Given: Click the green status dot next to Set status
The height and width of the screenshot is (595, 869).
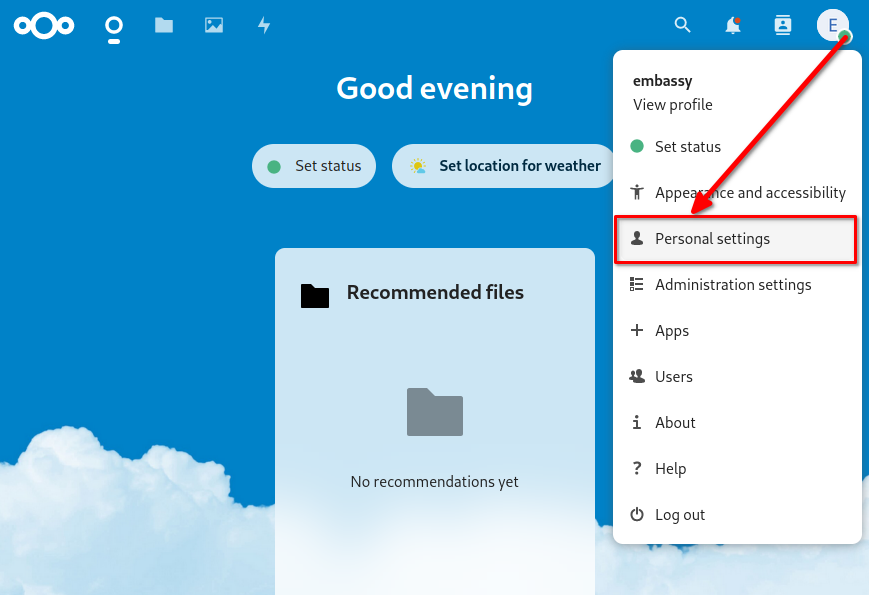Looking at the screenshot, I should pos(636,146).
